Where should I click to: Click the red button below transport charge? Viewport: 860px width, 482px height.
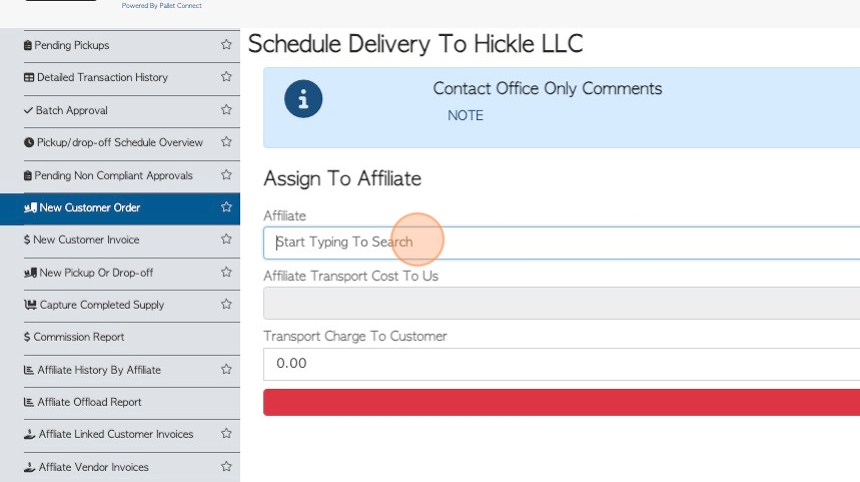point(560,402)
